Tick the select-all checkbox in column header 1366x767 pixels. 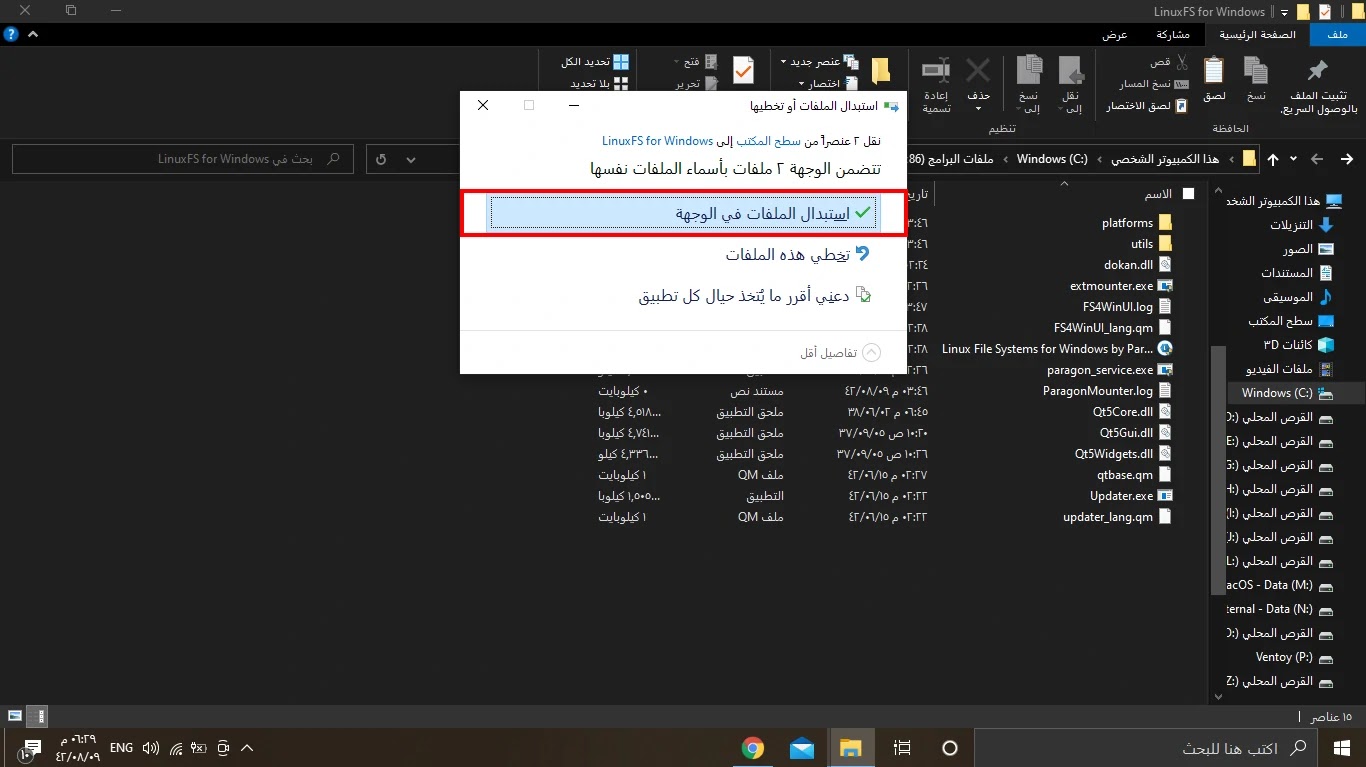click(1188, 194)
